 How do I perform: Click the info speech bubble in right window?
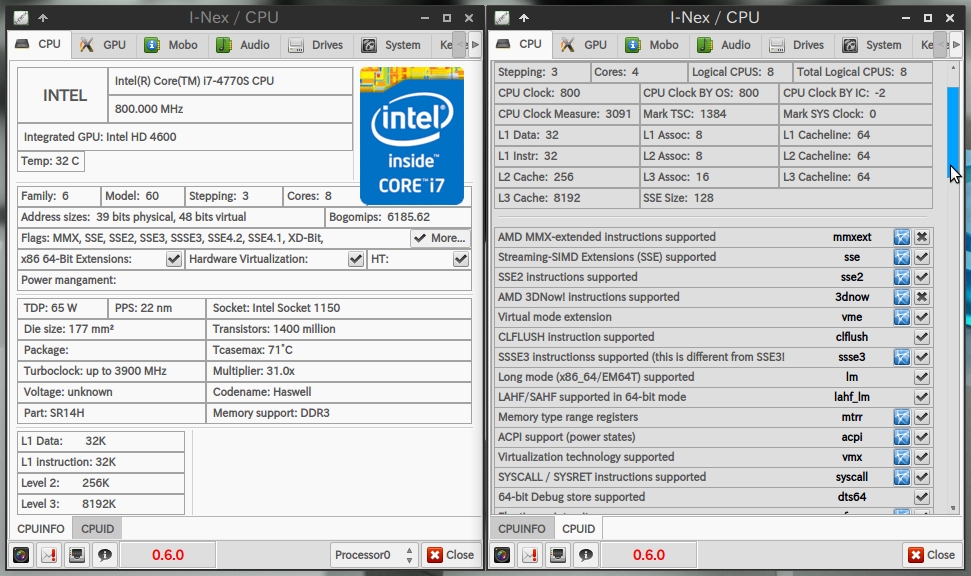tap(586, 555)
